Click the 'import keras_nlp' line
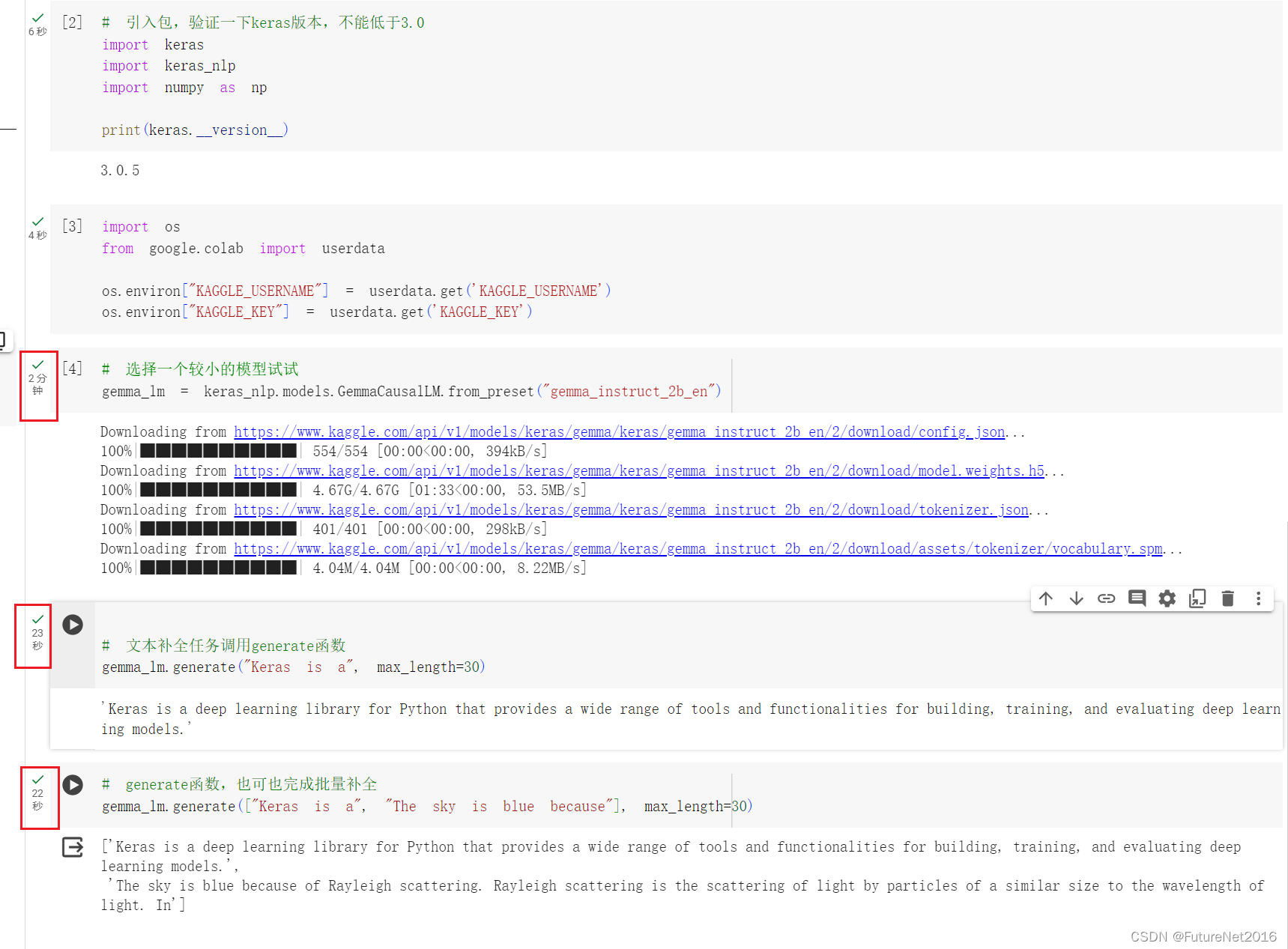The width and height of the screenshot is (1288, 949). tap(169, 65)
